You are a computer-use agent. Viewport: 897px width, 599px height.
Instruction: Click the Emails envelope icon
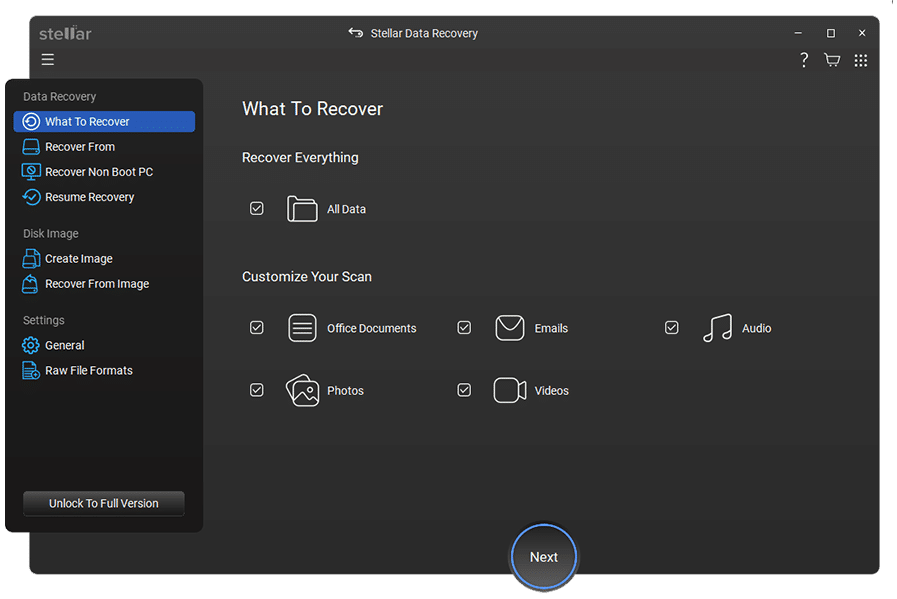(510, 328)
